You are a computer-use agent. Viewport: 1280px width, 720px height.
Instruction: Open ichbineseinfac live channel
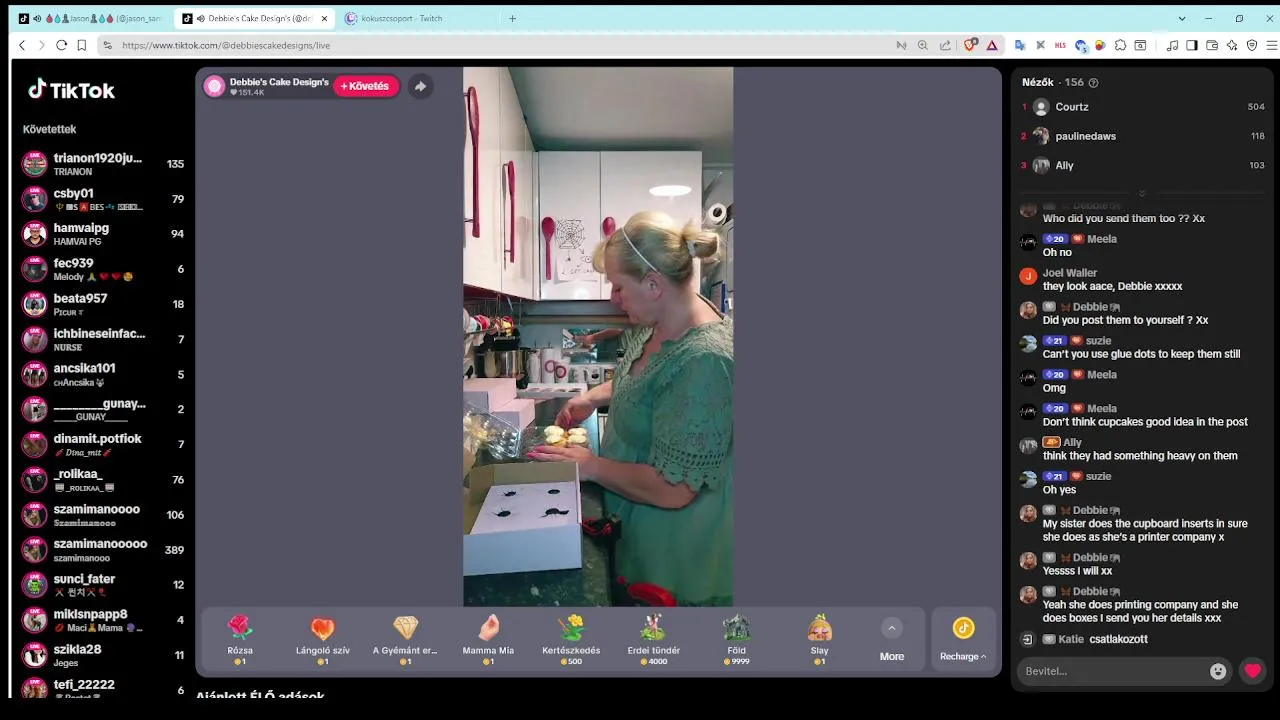[x=104, y=339]
